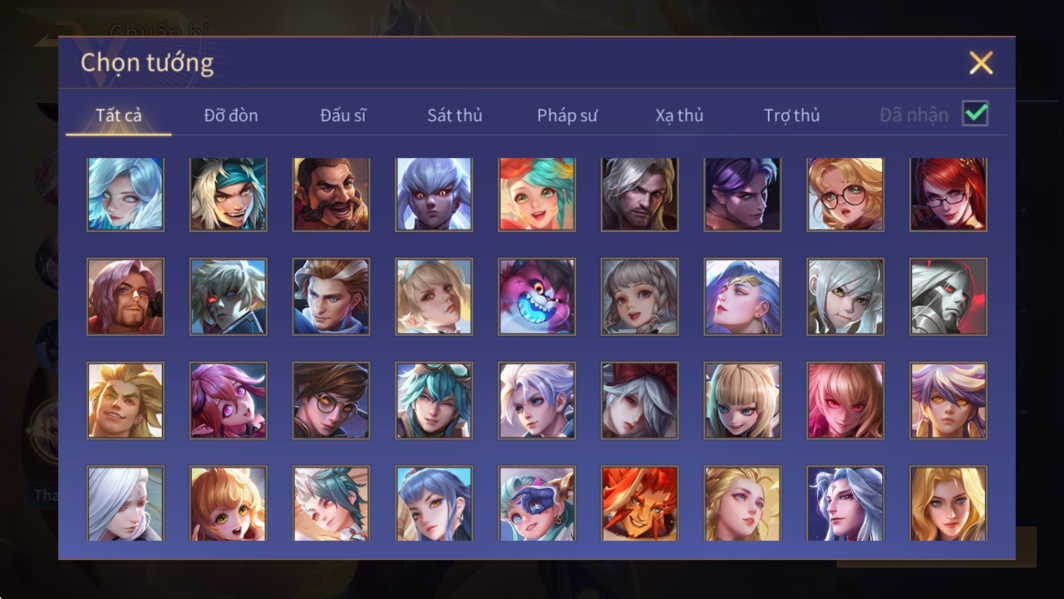Filter heroes by Pháp sư tab

[567, 115]
